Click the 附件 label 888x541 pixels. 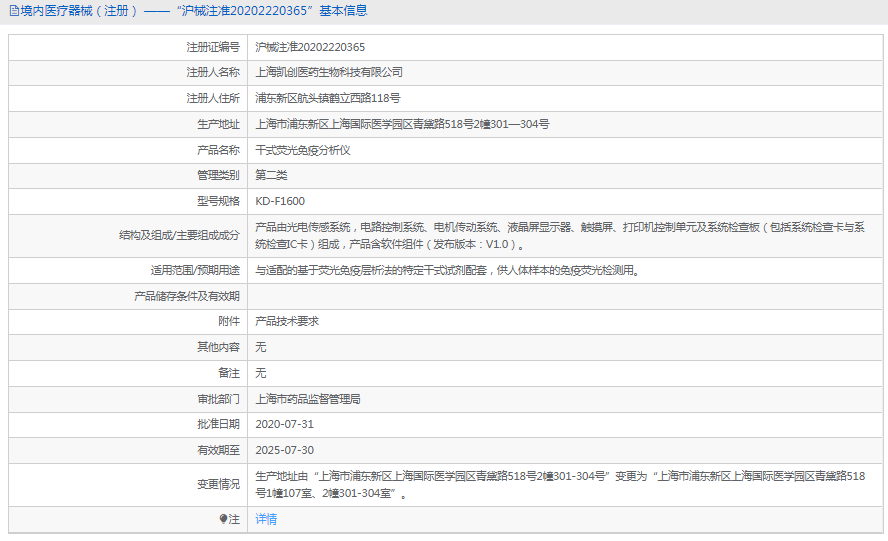[x=229, y=321]
